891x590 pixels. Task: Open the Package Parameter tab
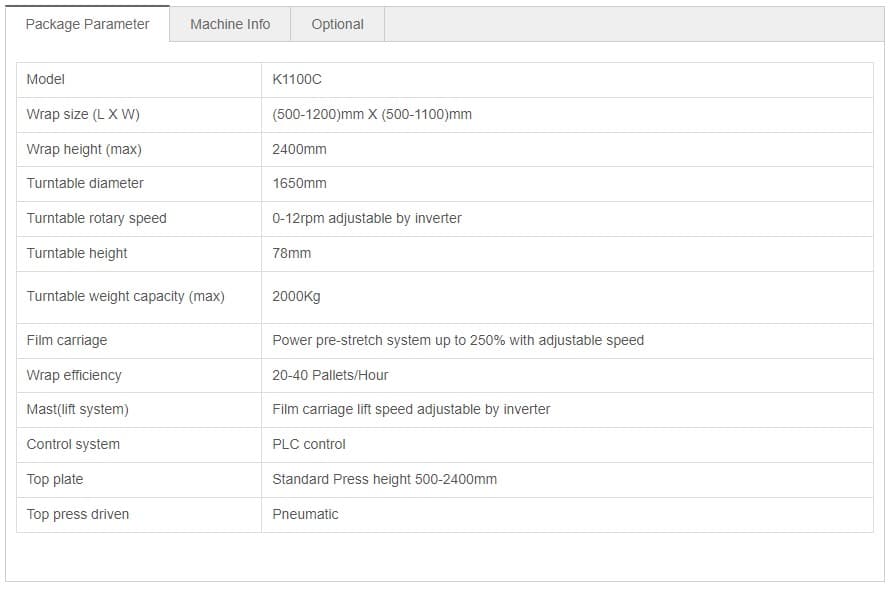point(88,24)
